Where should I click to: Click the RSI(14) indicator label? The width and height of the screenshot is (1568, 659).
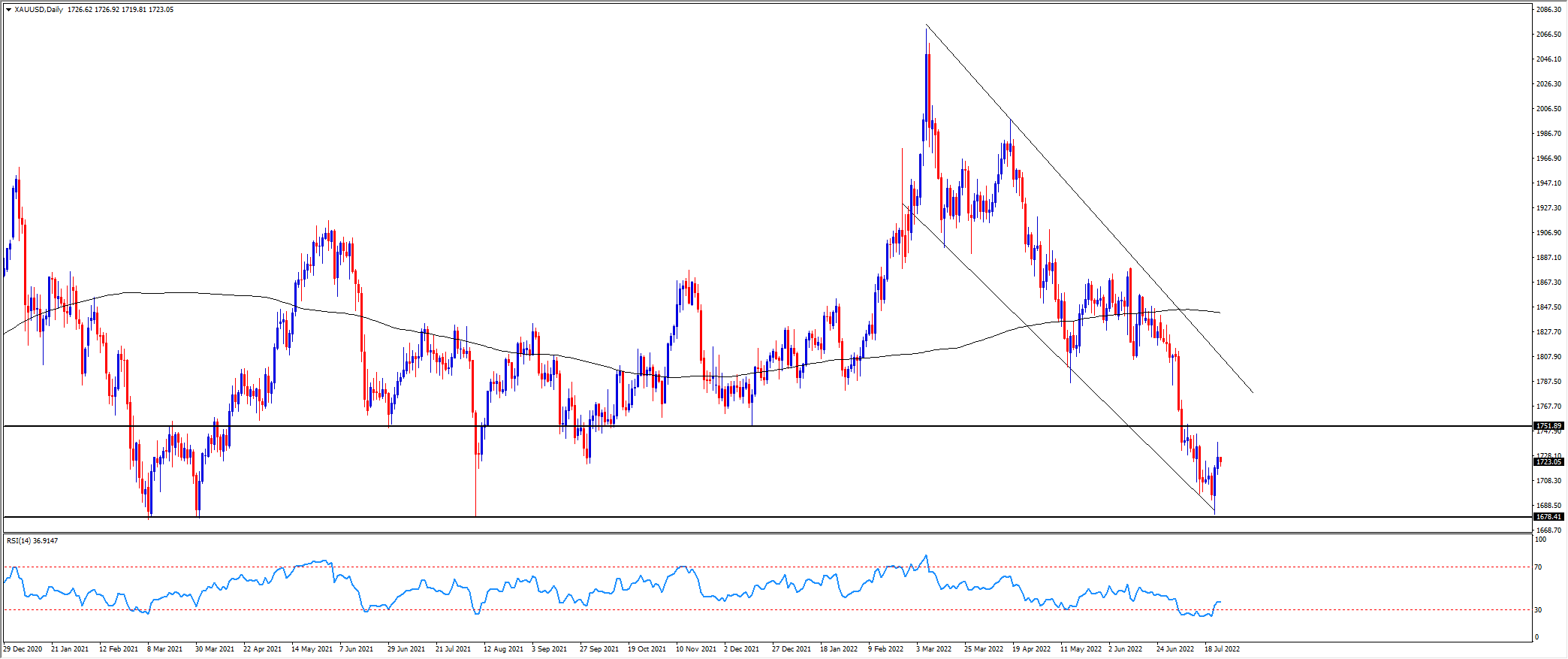tap(19, 540)
